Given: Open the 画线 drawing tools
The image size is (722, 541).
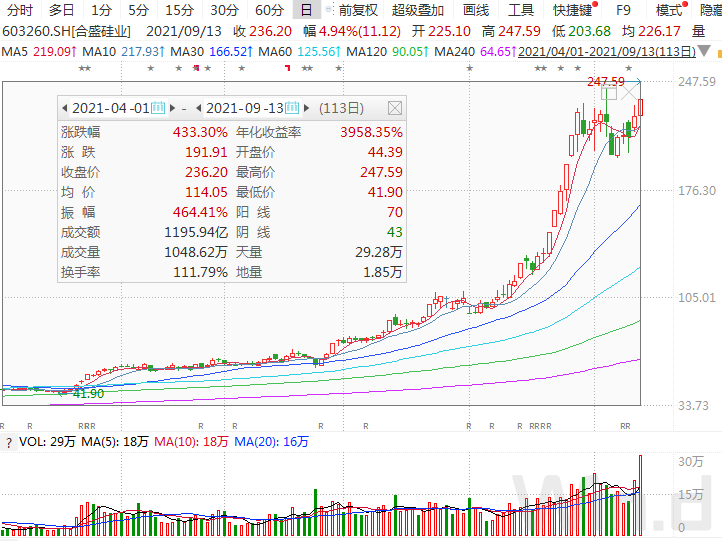Looking at the screenshot, I should pyautogui.click(x=476, y=10).
